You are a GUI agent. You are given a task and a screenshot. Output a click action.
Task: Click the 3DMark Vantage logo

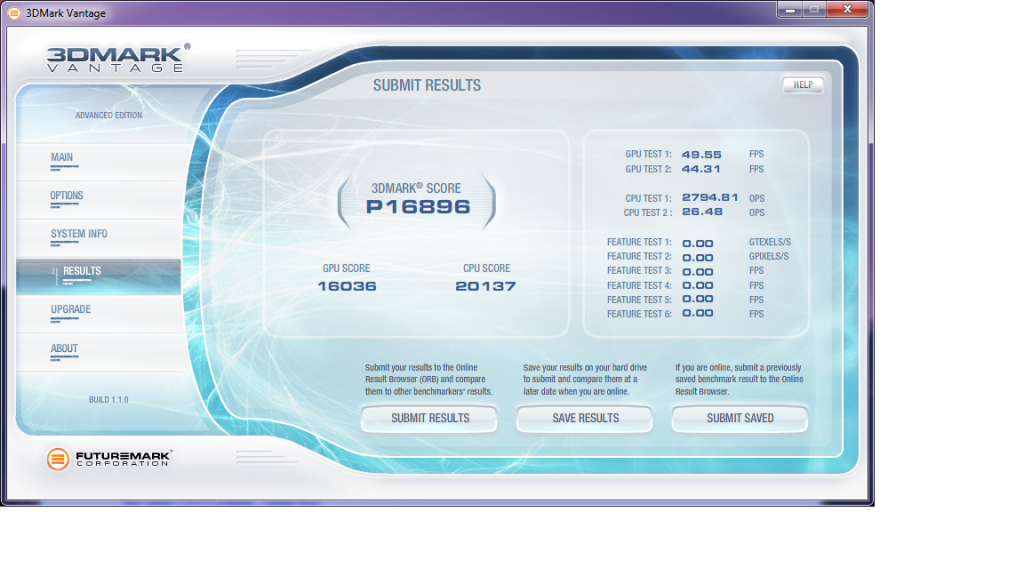tap(118, 58)
